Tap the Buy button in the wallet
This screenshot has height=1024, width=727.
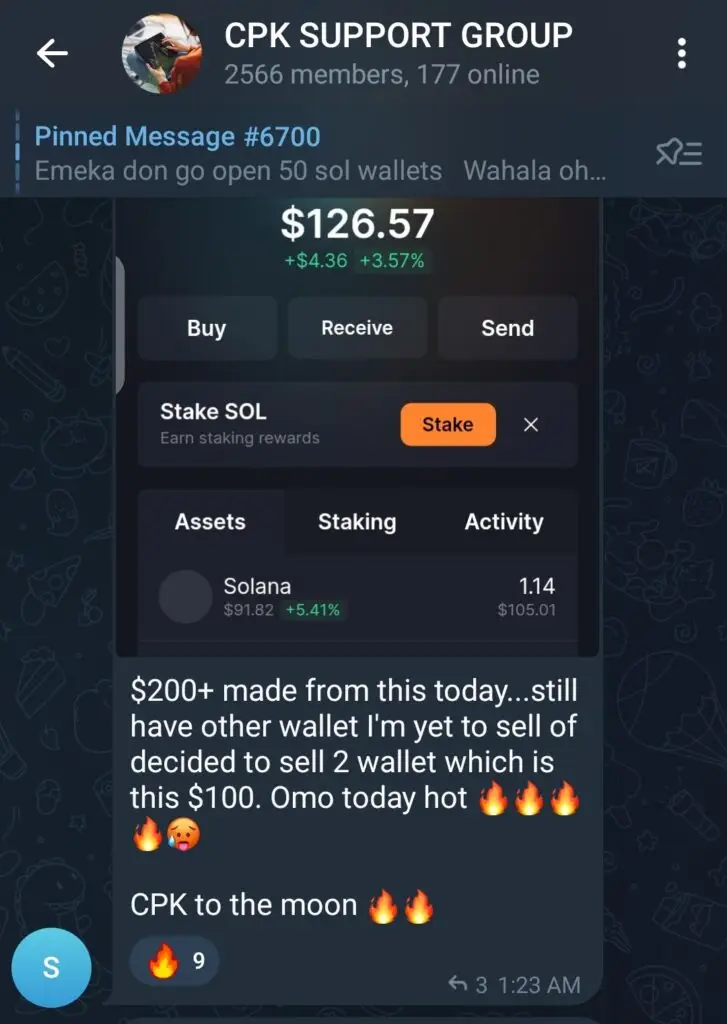click(x=206, y=328)
